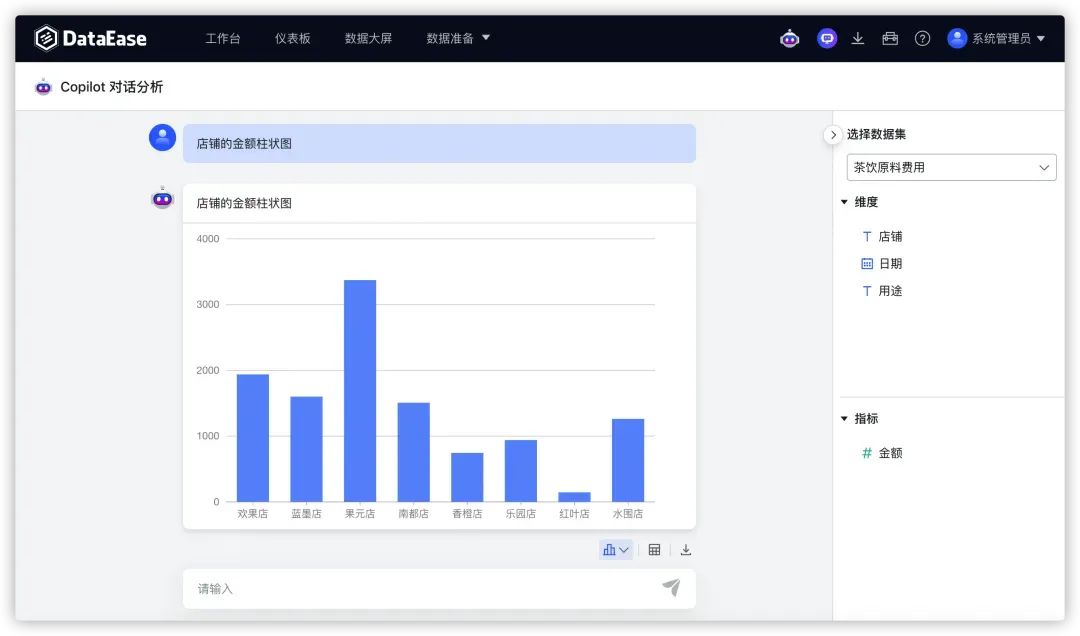The height and width of the screenshot is (636, 1080).
Task: Collapse the 指标 section
Action: pyautogui.click(x=845, y=419)
